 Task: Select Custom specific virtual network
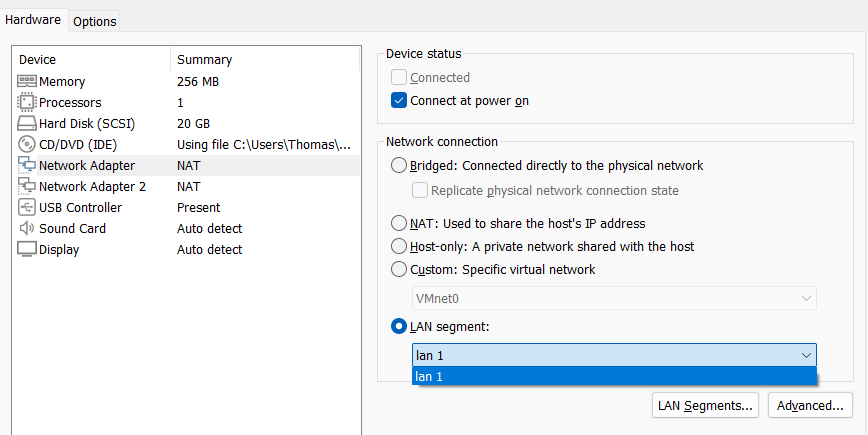[x=399, y=270]
